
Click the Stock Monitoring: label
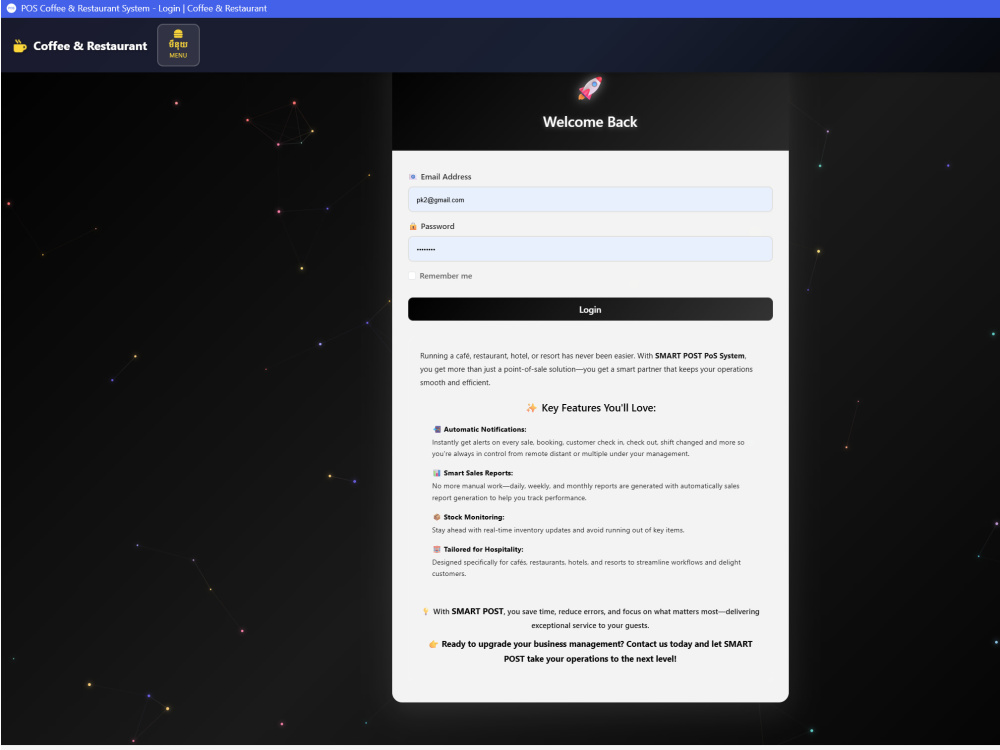[x=474, y=517]
